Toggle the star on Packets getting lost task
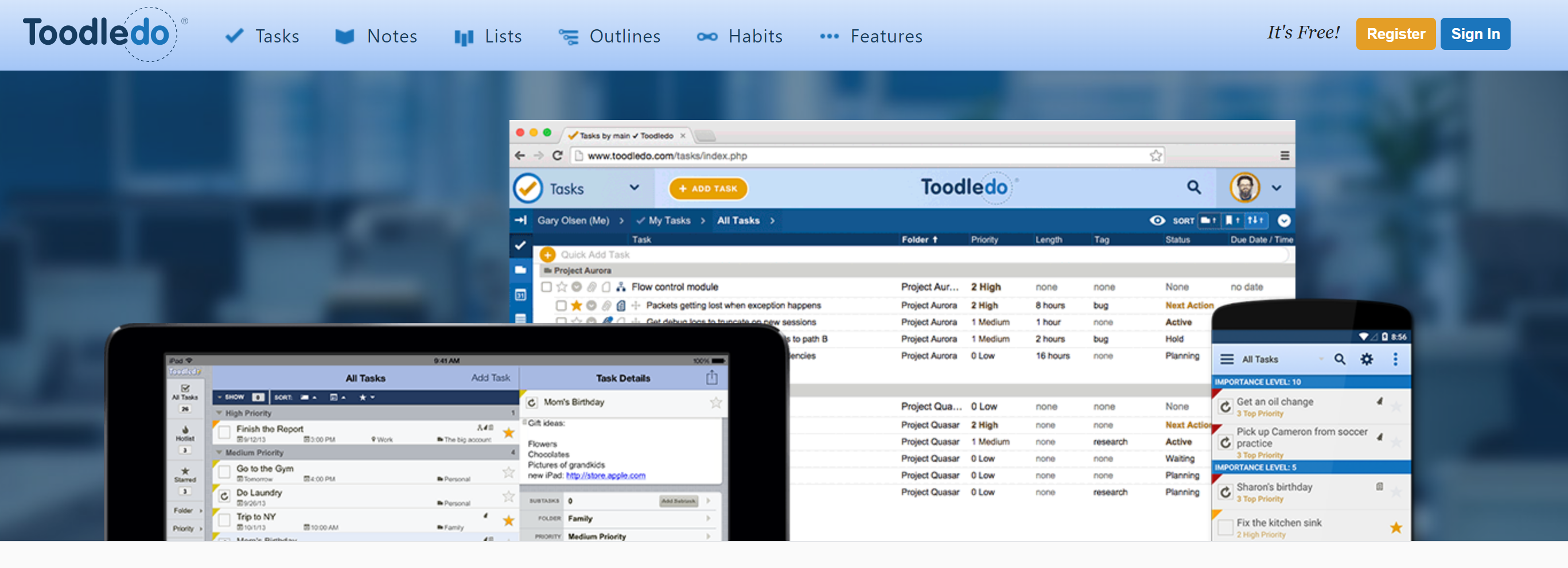1568x568 pixels. (576, 305)
